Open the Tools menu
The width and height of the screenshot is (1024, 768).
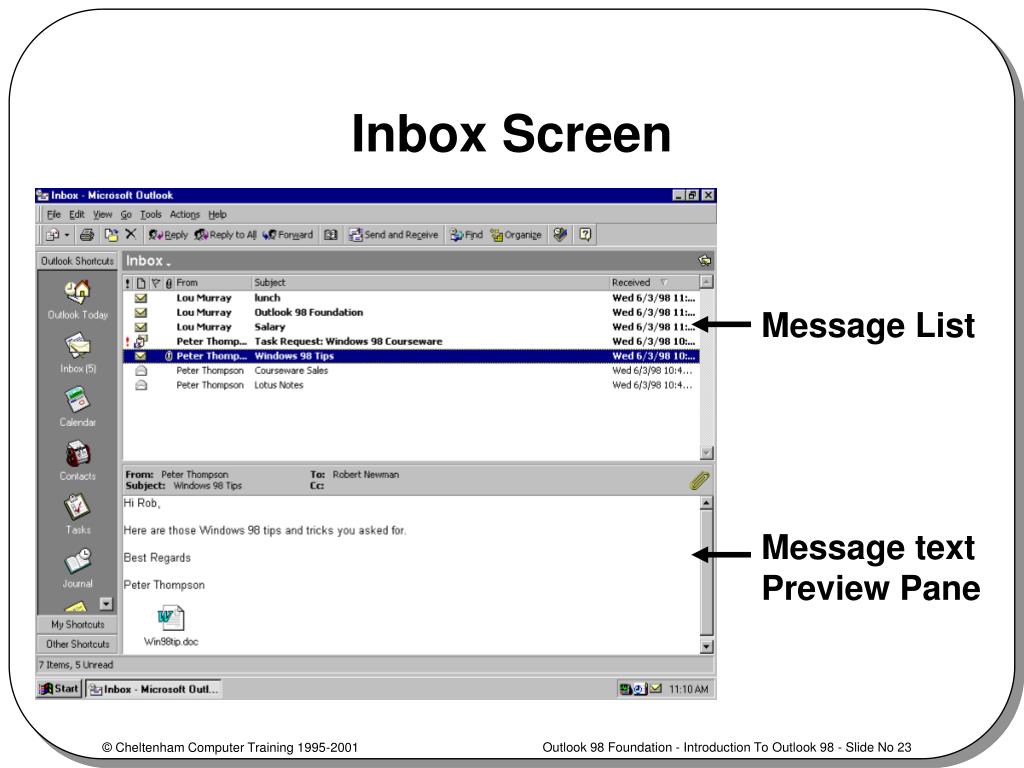click(150, 214)
